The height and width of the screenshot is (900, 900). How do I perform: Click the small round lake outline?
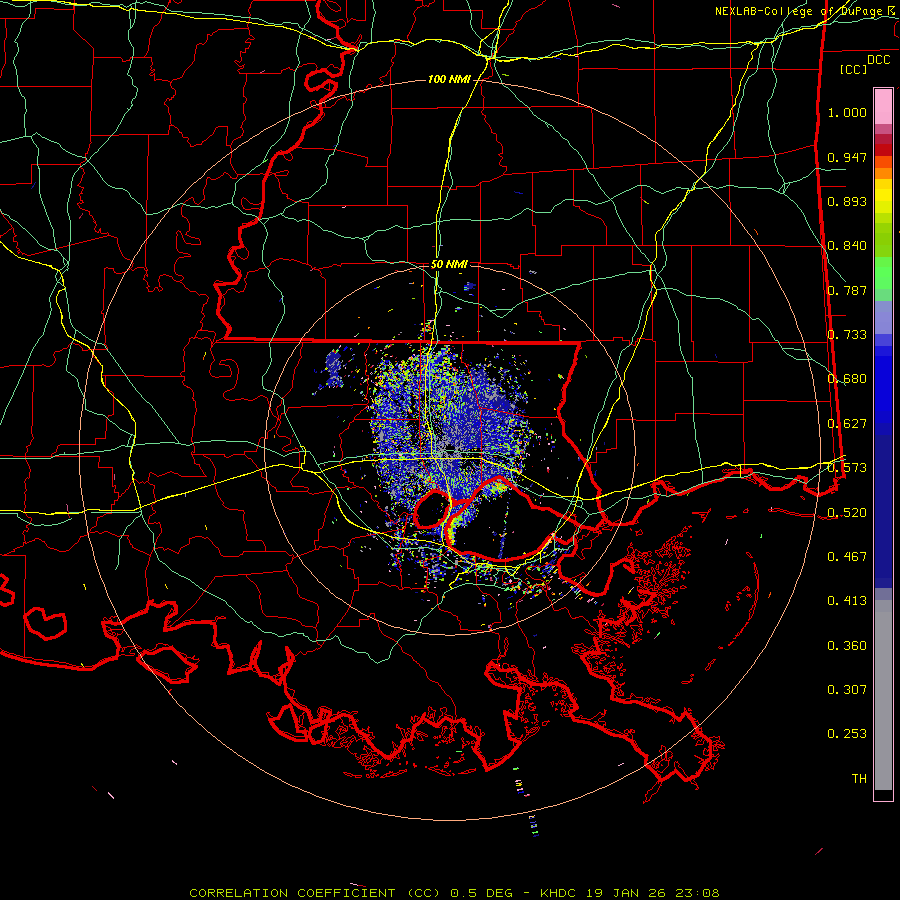[x=432, y=508]
